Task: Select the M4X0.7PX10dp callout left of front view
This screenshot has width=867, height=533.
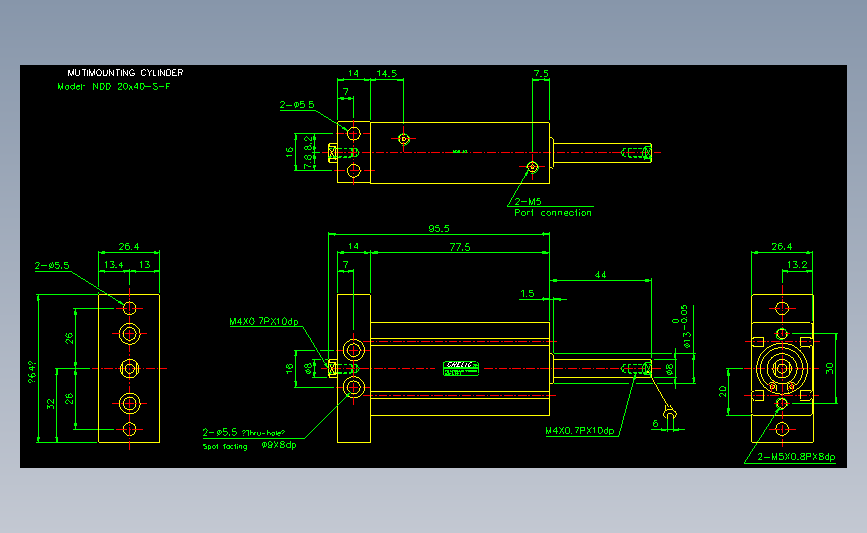Action: coord(264,321)
